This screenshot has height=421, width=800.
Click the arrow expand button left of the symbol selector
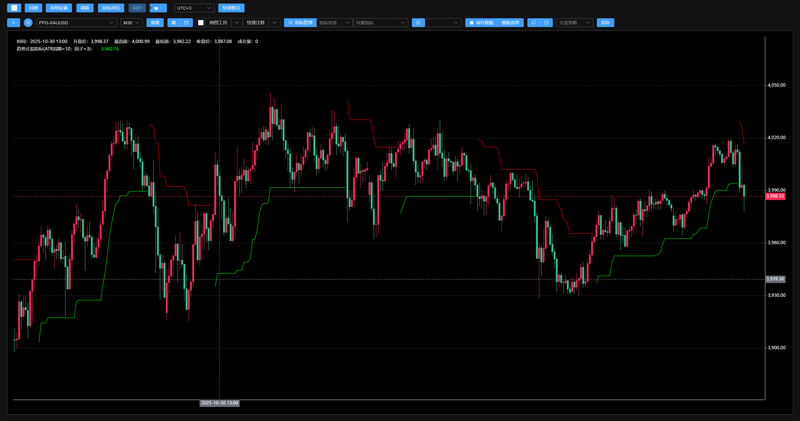13,22
